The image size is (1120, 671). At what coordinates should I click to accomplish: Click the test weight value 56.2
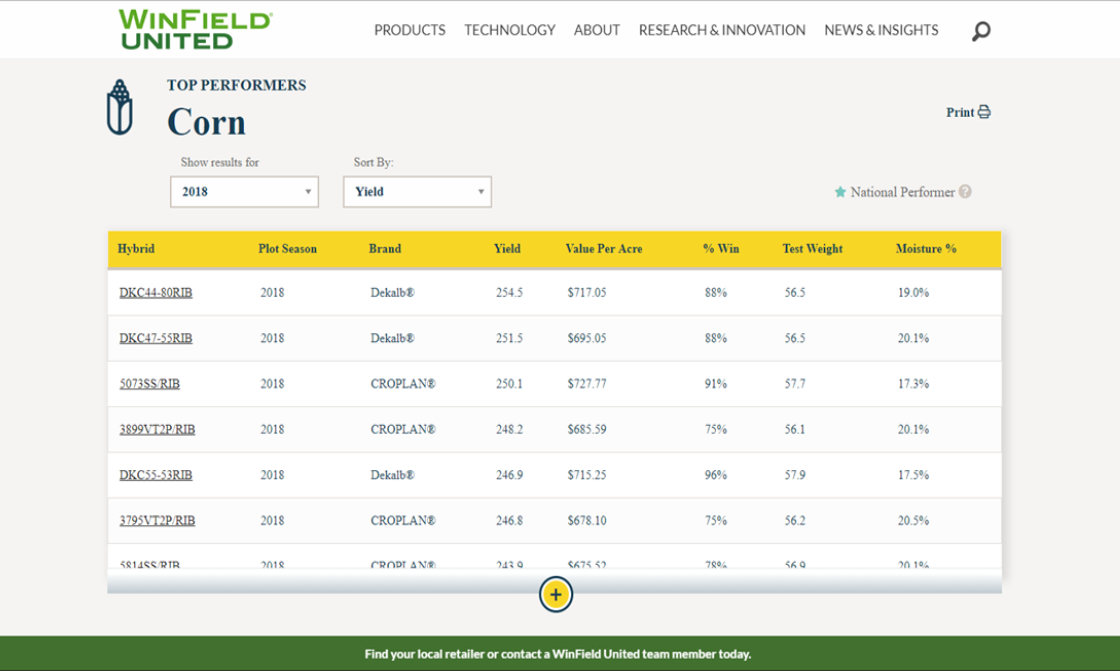(795, 521)
